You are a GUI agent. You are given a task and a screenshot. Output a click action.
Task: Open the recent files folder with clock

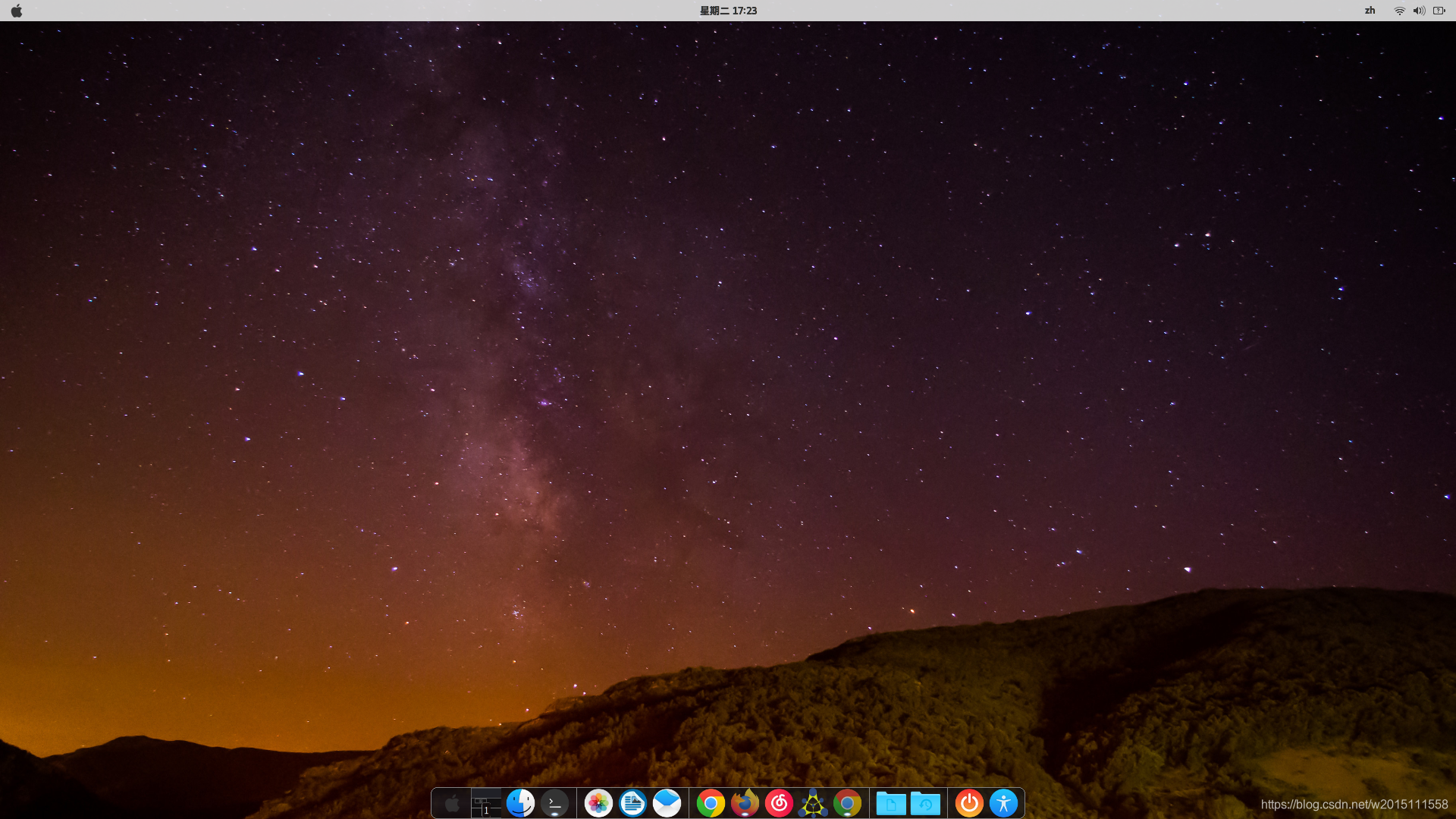click(925, 803)
